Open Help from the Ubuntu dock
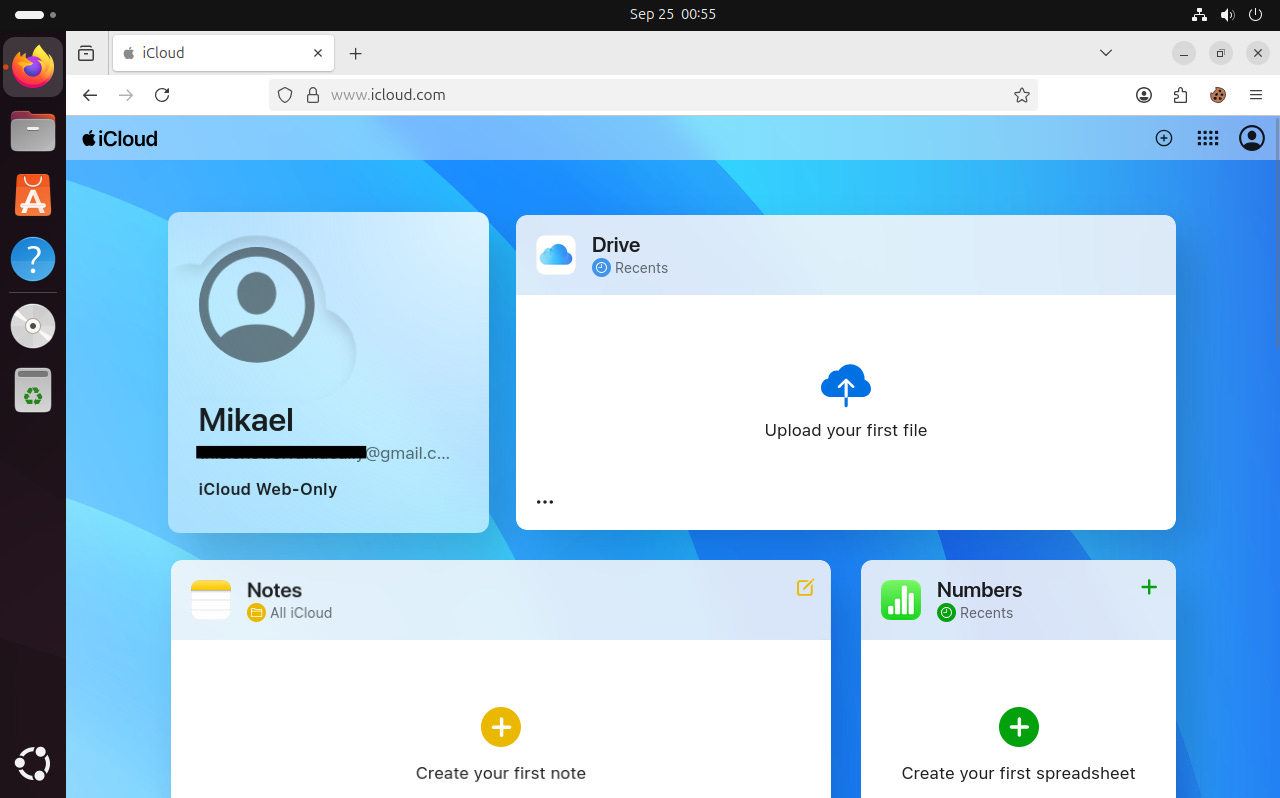Image resolution: width=1280 pixels, height=798 pixels. coord(33,259)
